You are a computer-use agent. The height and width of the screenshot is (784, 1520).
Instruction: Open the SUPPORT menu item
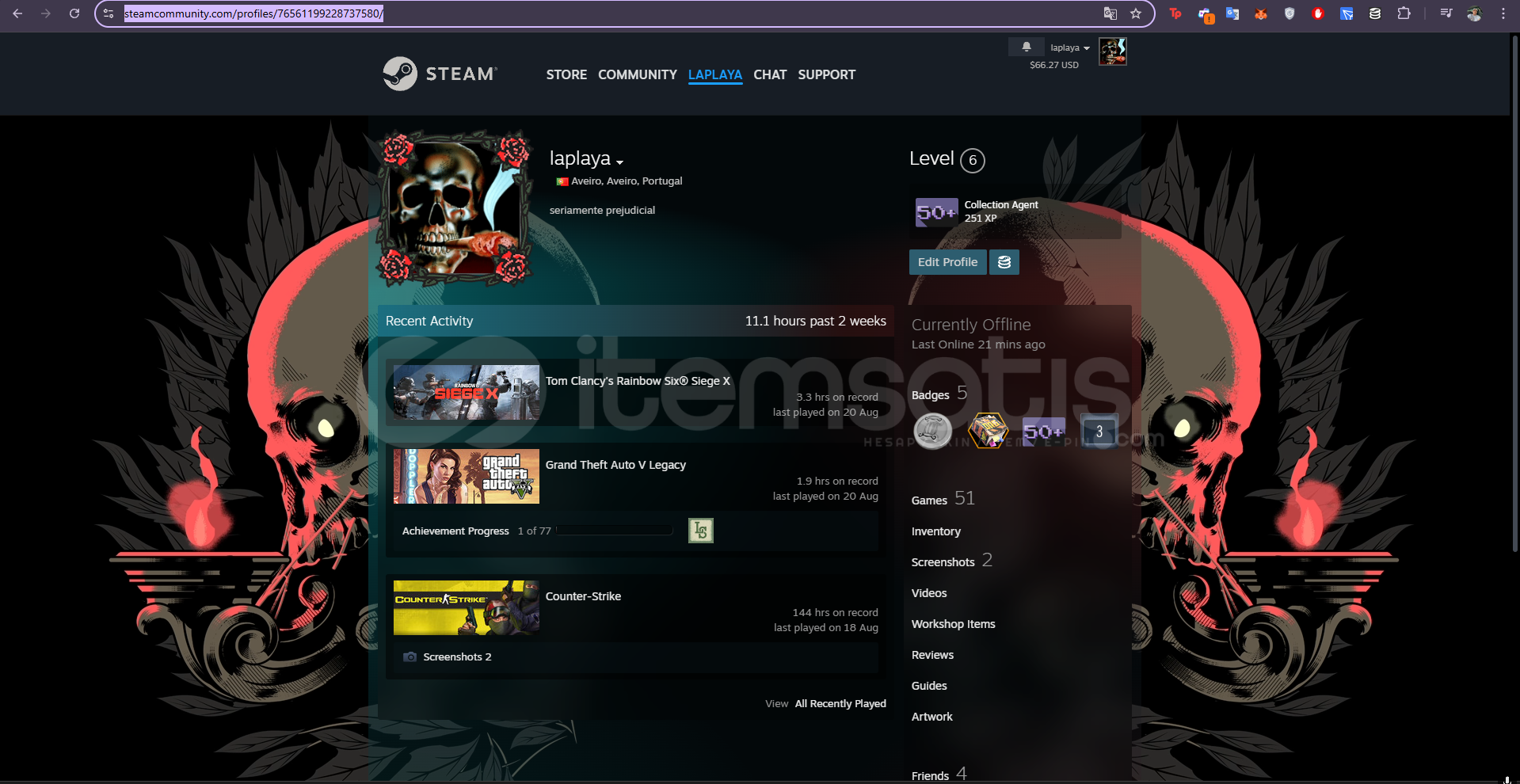click(827, 74)
